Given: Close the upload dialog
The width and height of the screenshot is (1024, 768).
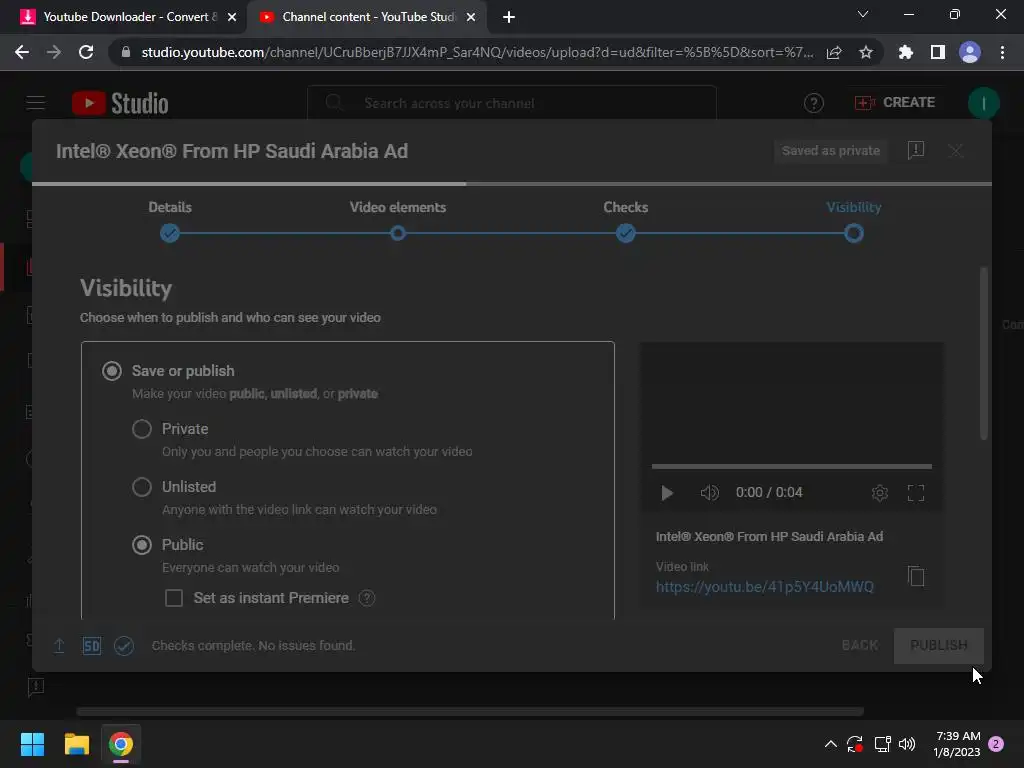Looking at the screenshot, I should [955, 151].
